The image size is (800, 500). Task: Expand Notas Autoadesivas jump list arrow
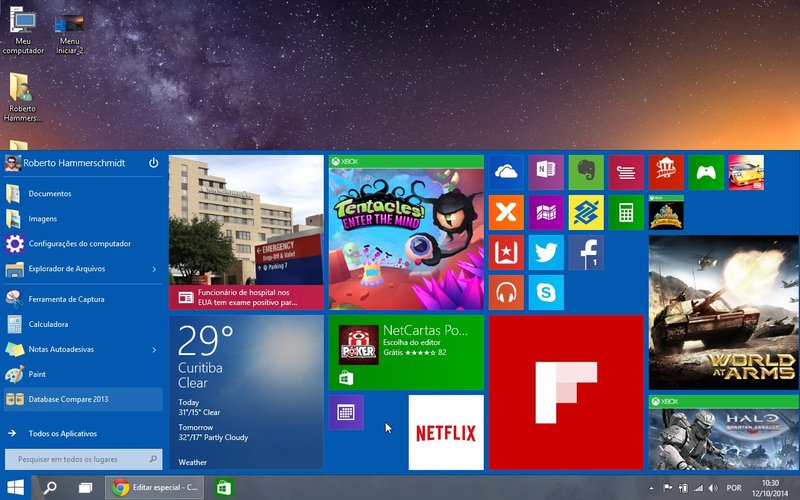point(154,349)
